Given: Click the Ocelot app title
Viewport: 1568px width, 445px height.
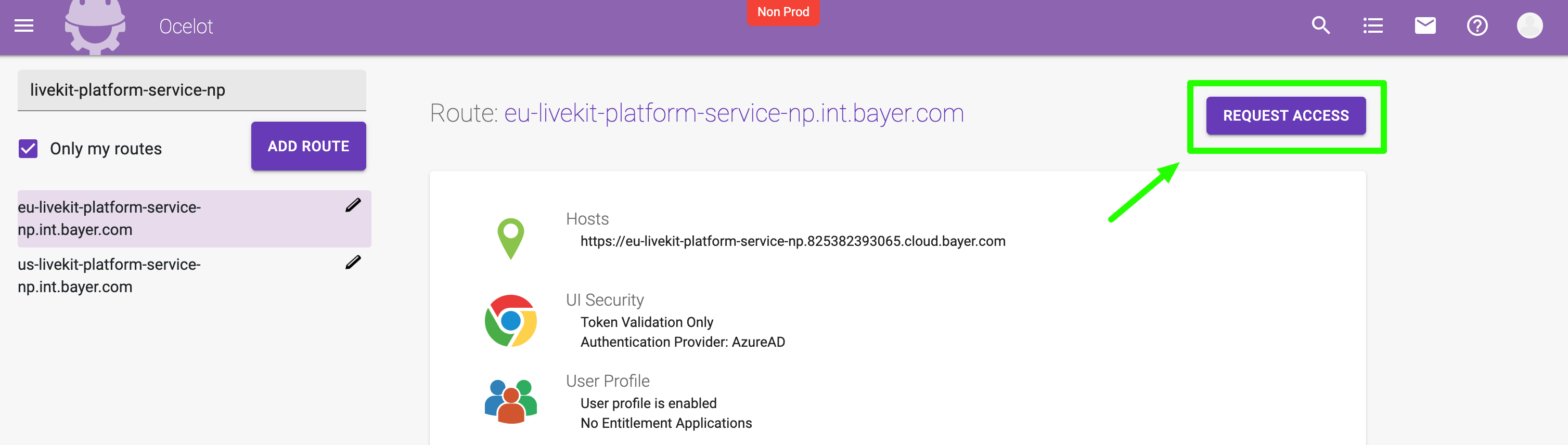Looking at the screenshot, I should (x=186, y=26).
